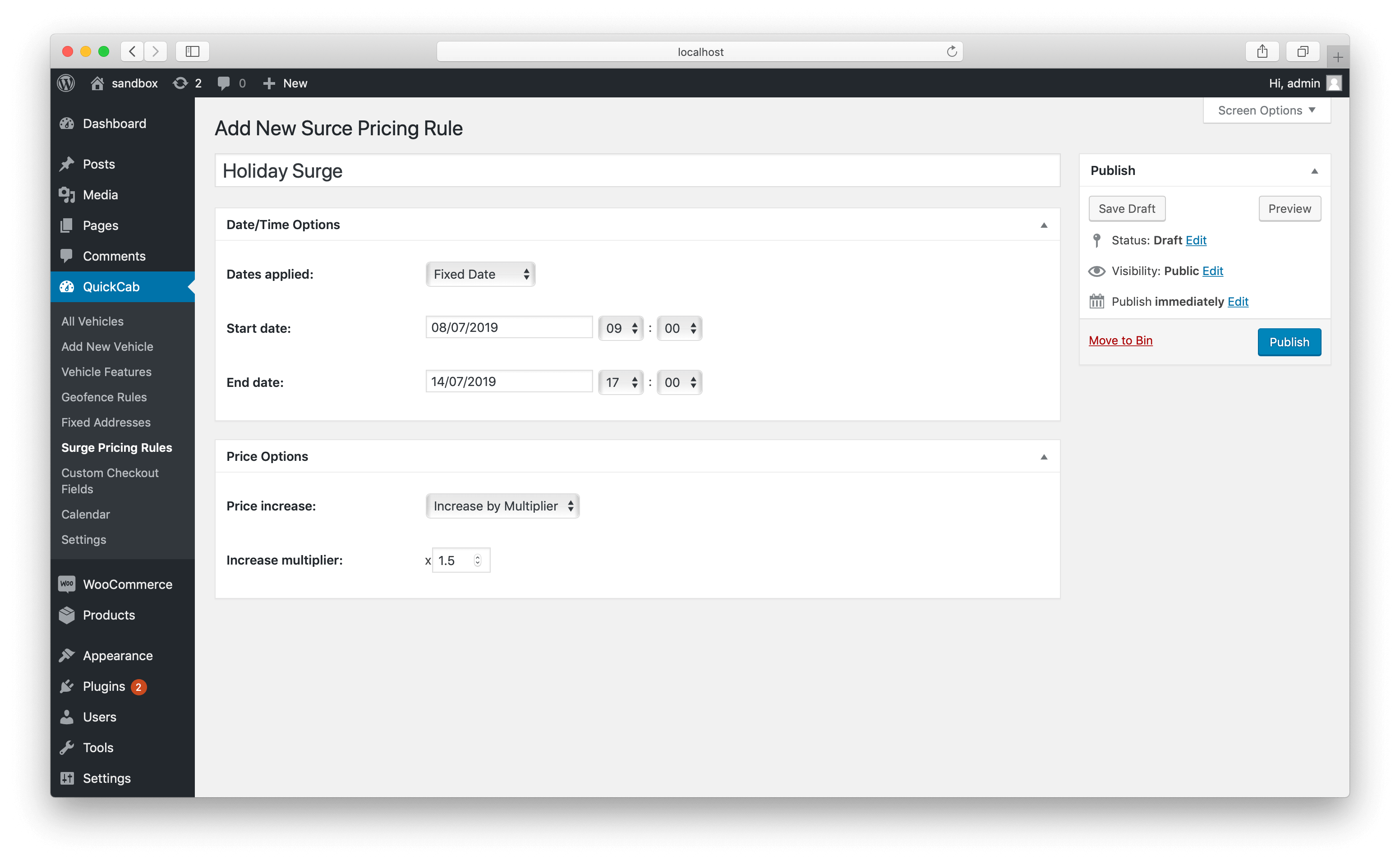Click the QuickCab plugin icon in sidebar
1400x864 pixels.
click(67, 286)
